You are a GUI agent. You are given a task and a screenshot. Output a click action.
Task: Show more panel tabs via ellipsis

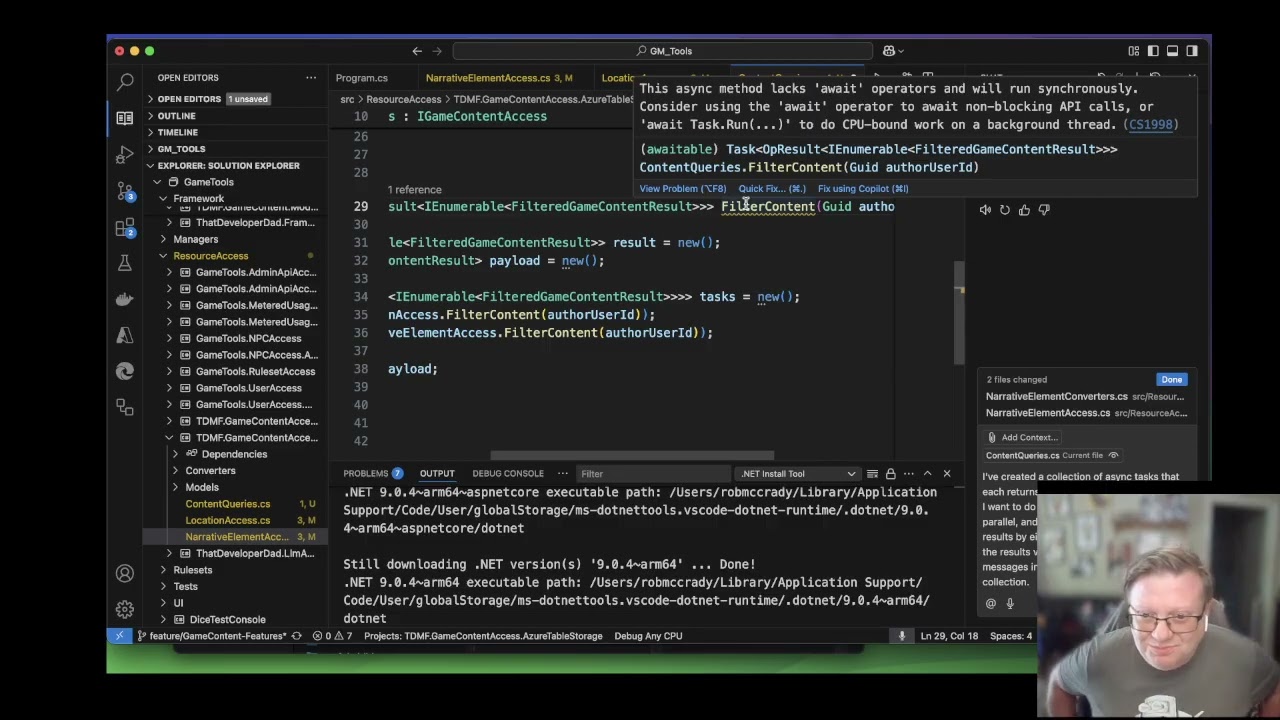tap(563, 474)
